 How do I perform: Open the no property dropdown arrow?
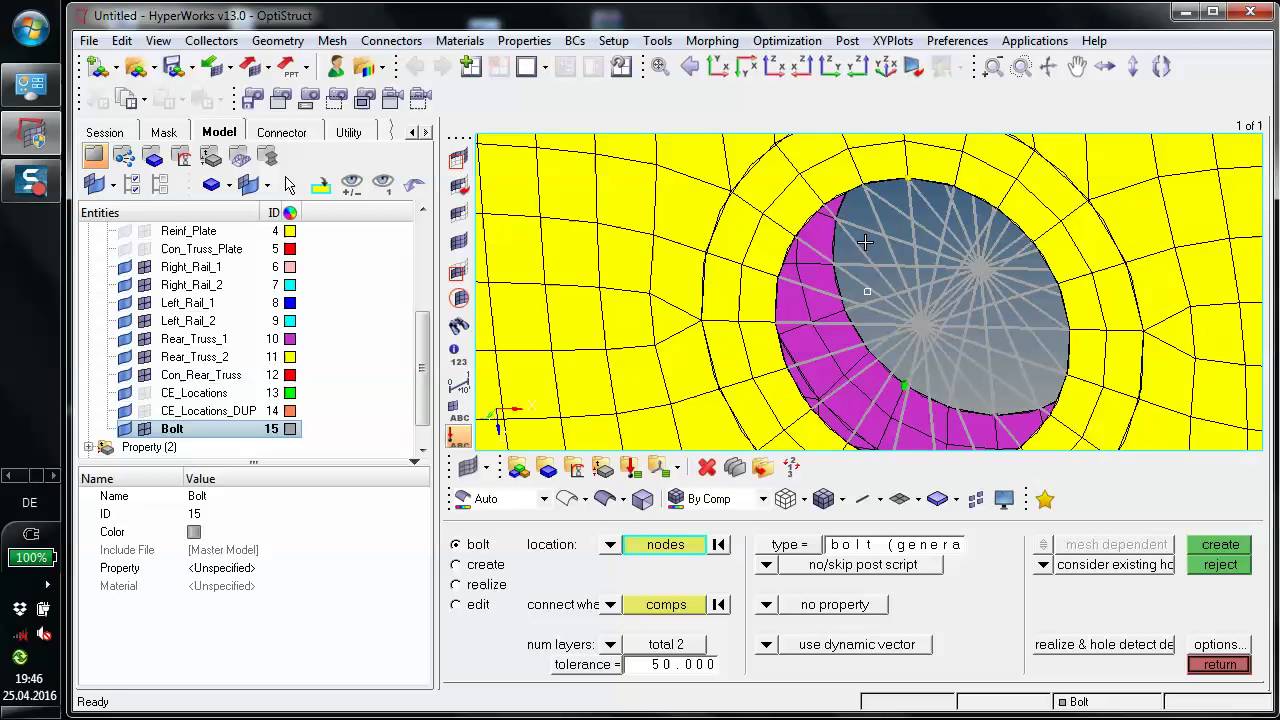pos(766,605)
